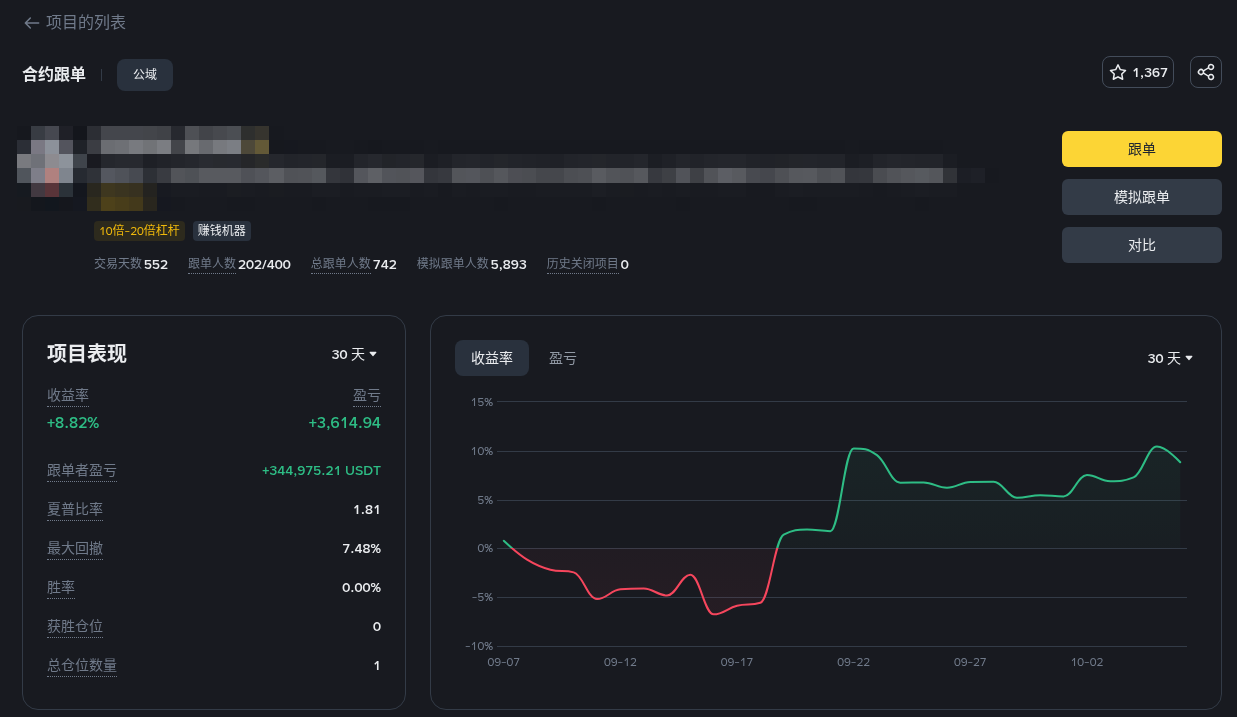Click the 09-22 date on chart axis

click(853, 662)
